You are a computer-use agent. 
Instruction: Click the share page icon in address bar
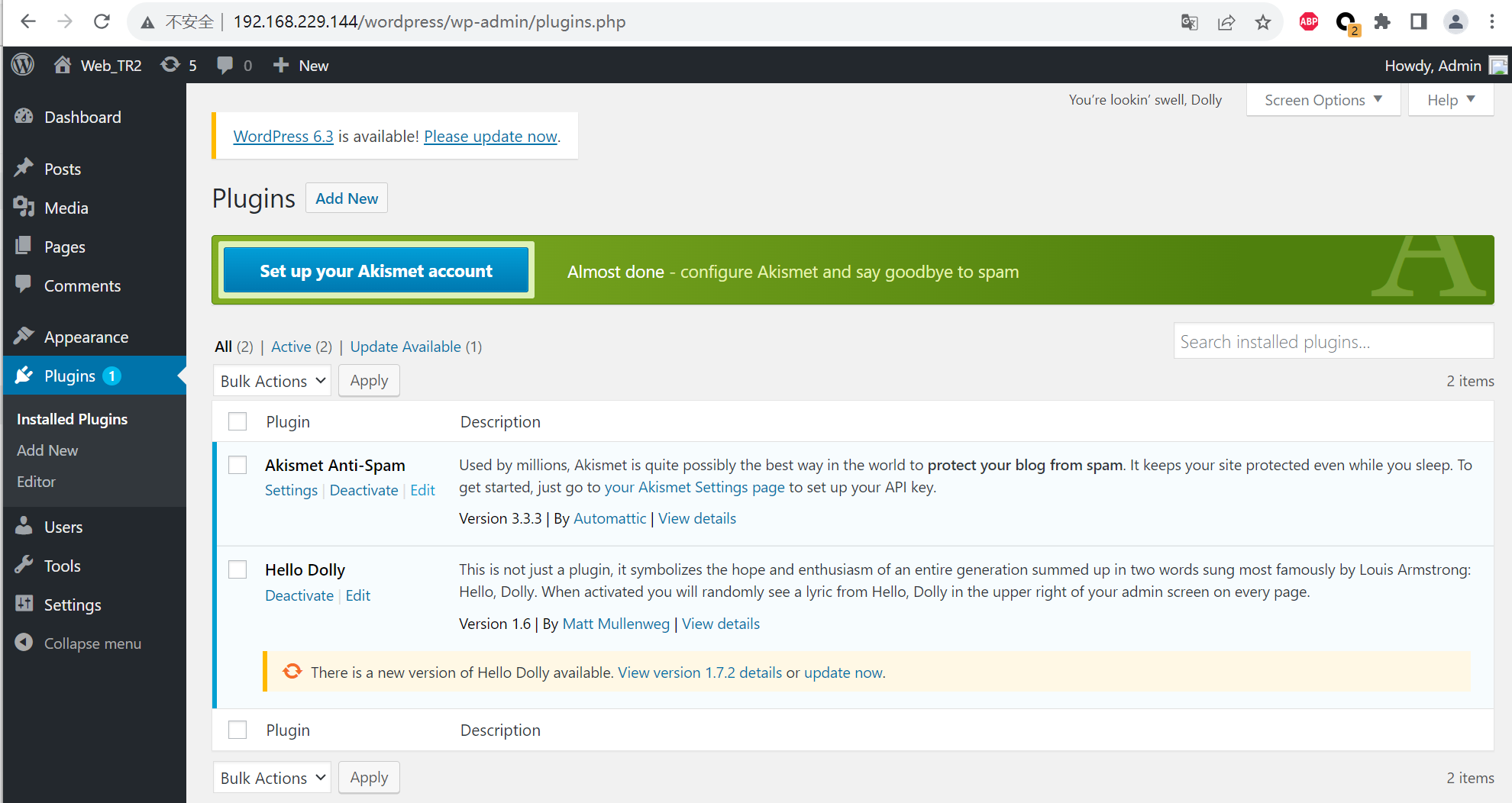tap(1226, 22)
